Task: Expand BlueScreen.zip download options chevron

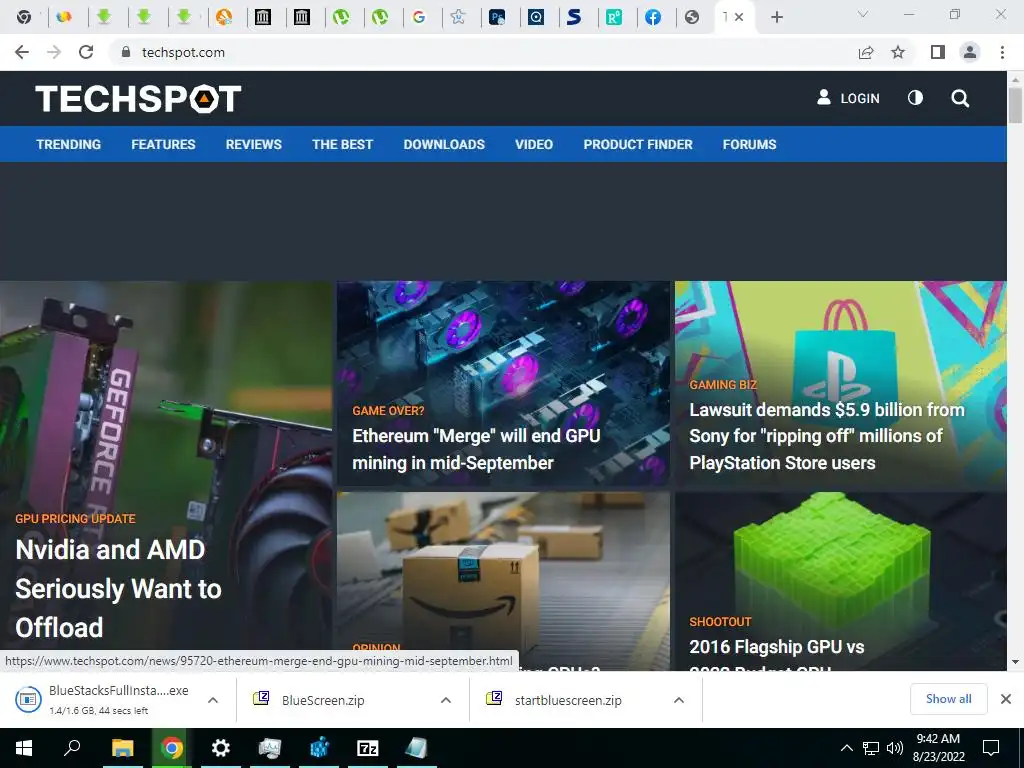Action: click(445, 700)
